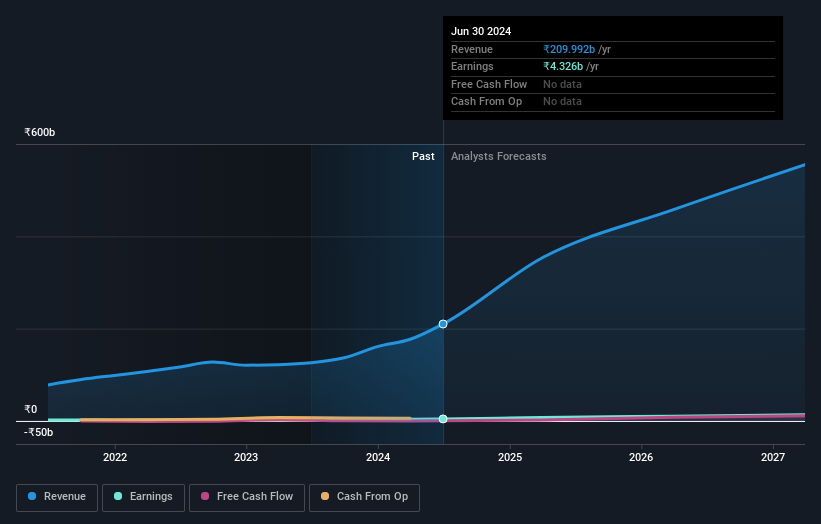
Task: Toggle the Cash From Op legend button
Action: tap(364, 497)
